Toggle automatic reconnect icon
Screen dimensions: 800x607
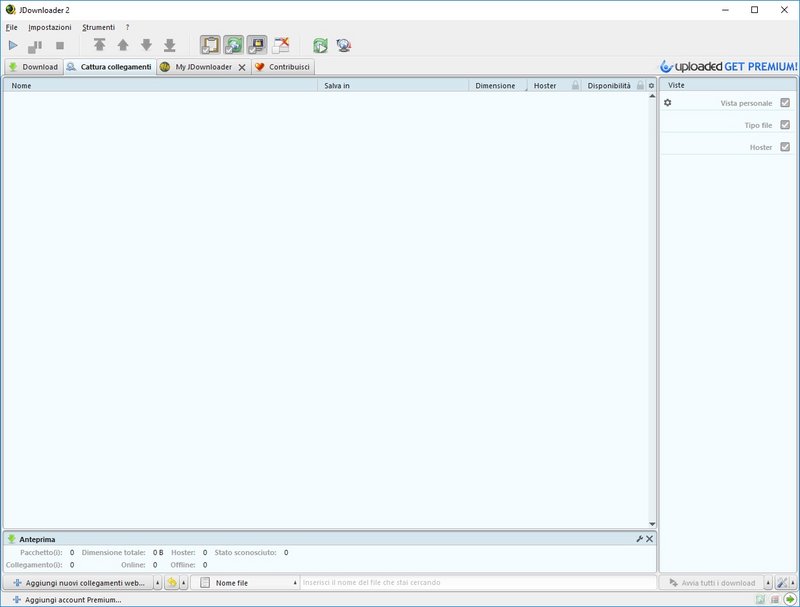coord(234,45)
